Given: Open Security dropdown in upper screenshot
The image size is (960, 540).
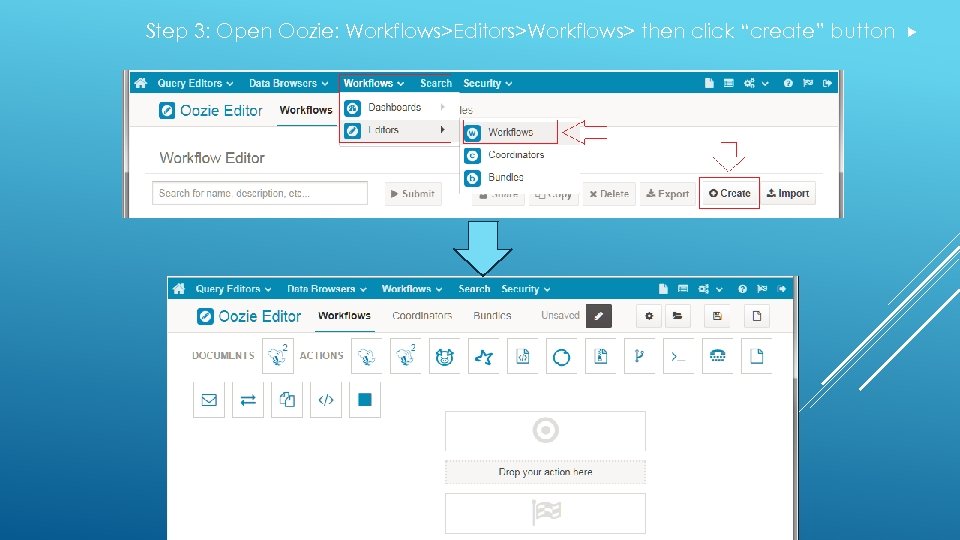Looking at the screenshot, I should [487, 83].
